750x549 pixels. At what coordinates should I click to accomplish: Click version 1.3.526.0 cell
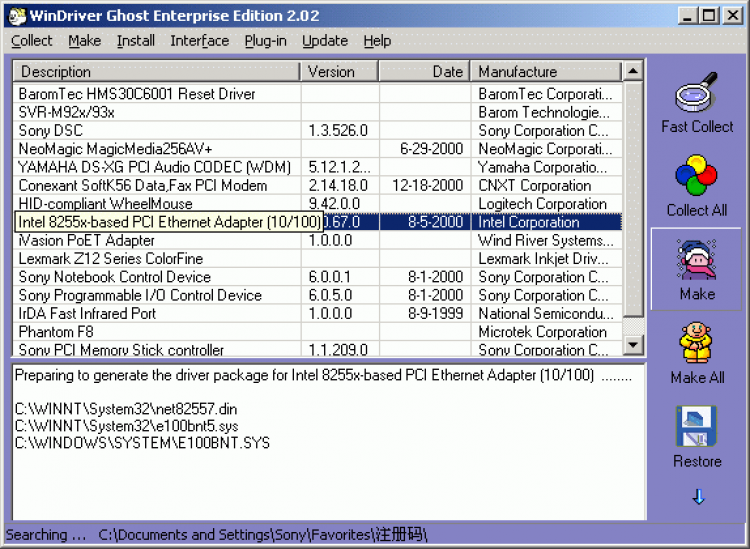338,130
